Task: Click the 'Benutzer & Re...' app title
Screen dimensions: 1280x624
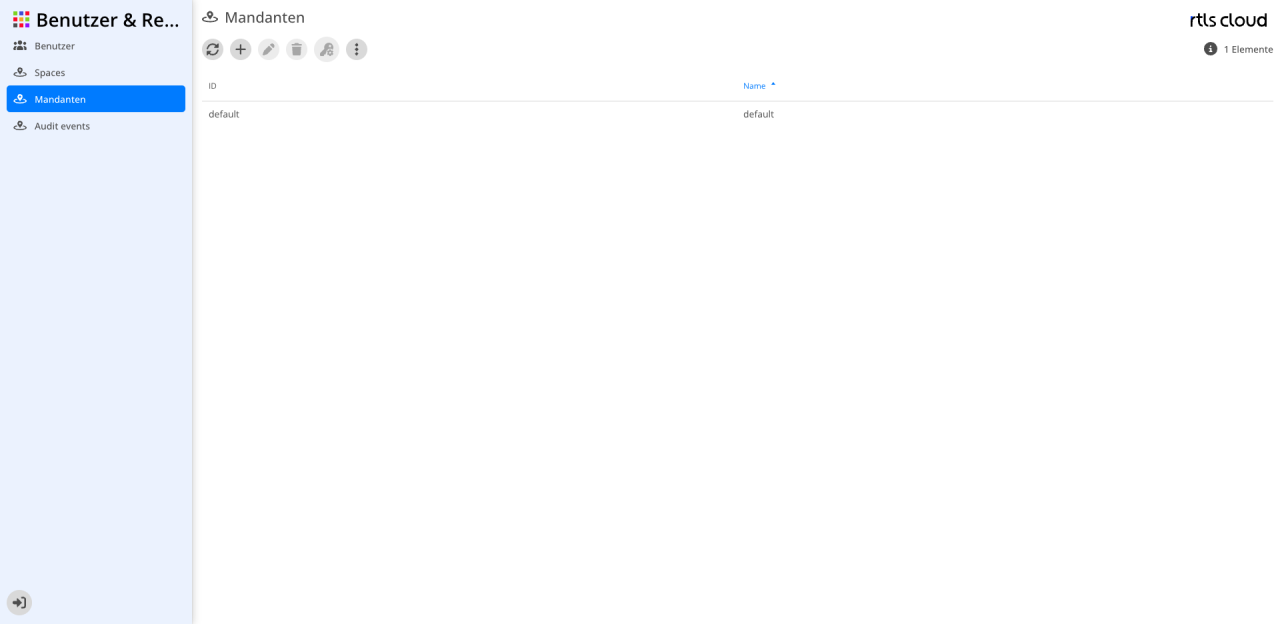Action: coord(108,20)
